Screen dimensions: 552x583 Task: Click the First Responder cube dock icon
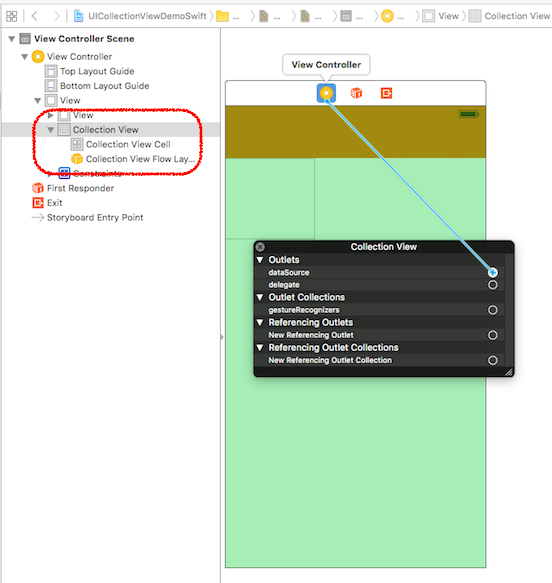pos(356,93)
